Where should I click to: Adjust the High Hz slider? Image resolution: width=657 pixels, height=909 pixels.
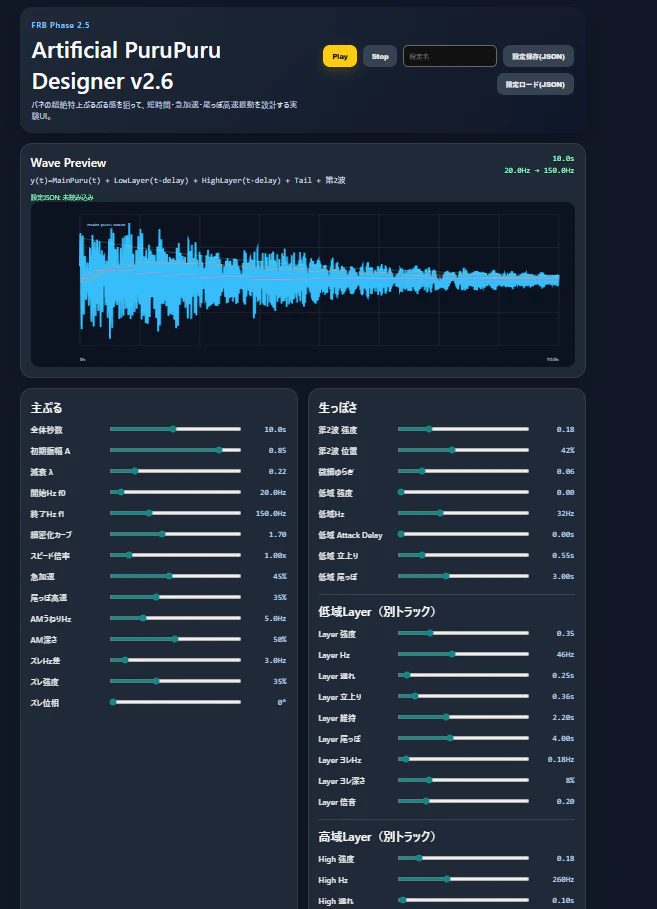click(463, 879)
